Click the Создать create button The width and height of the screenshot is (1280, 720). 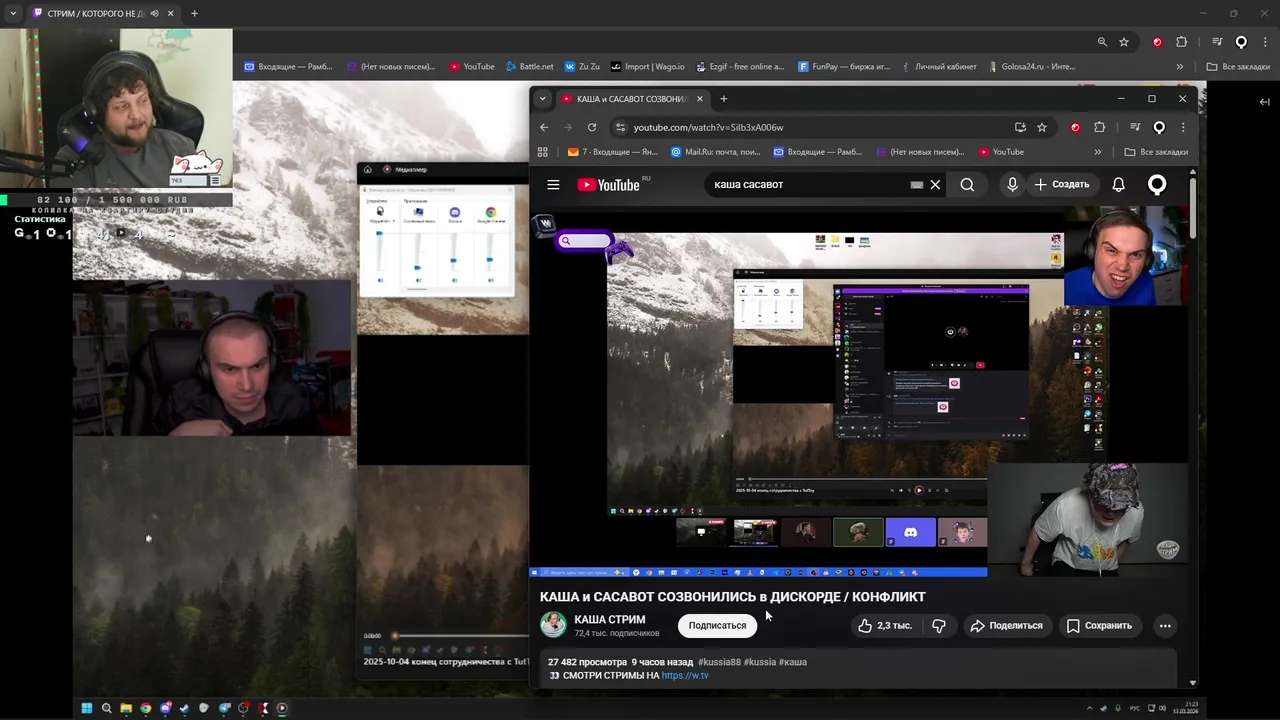coord(1062,184)
